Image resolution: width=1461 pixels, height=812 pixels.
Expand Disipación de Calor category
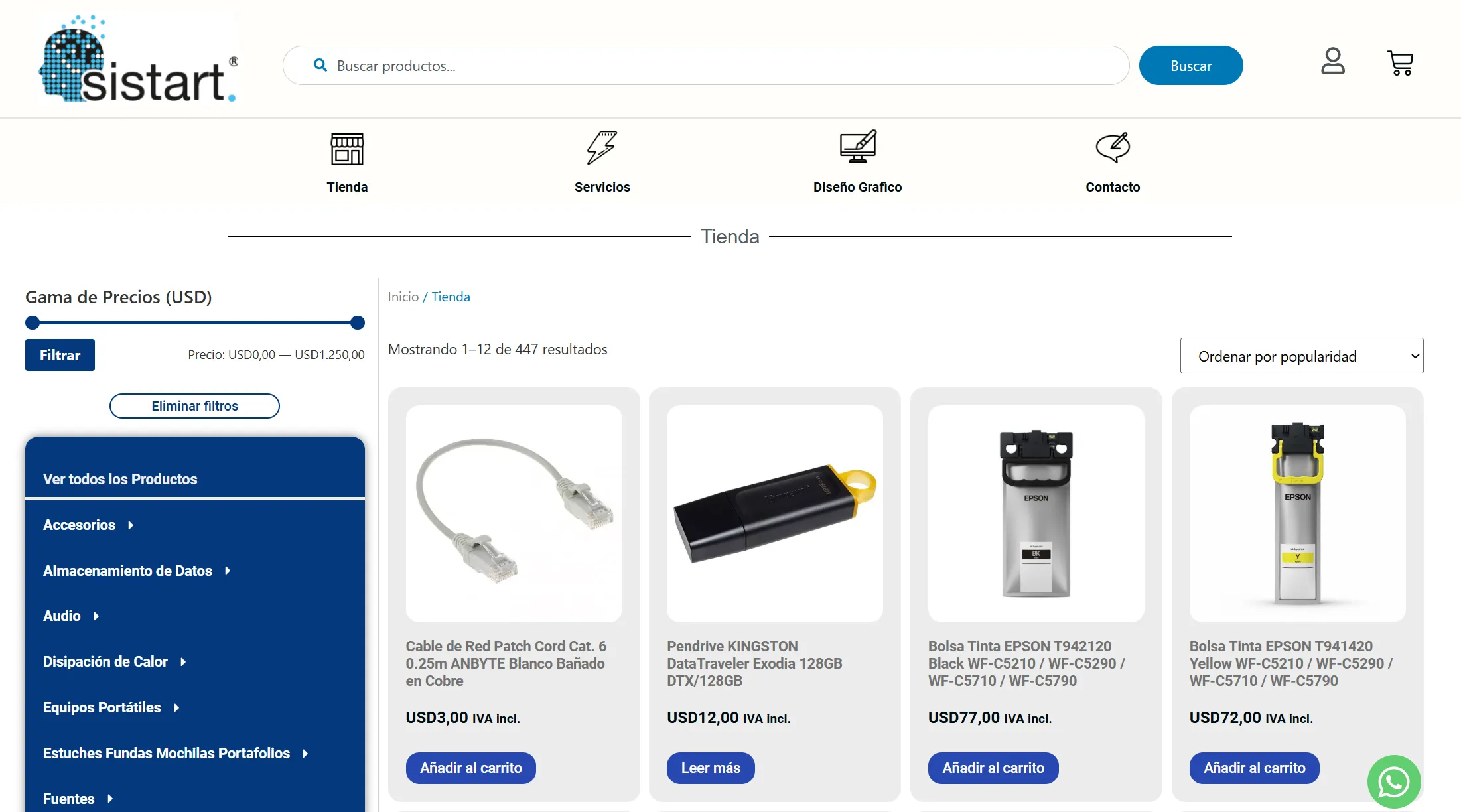(183, 662)
